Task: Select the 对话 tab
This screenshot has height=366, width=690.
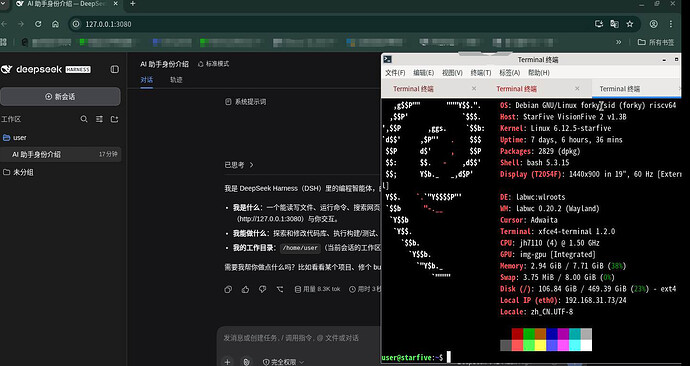Action: (x=147, y=80)
